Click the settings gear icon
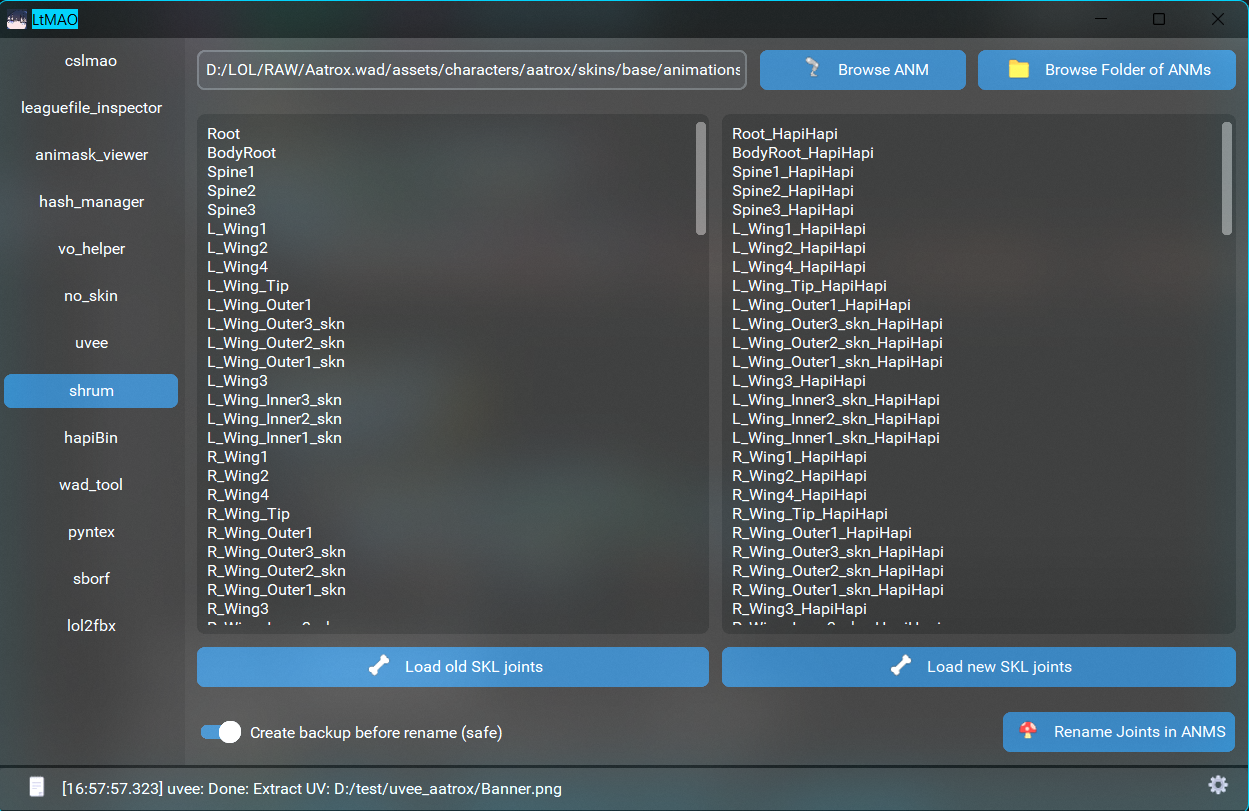Image resolution: width=1249 pixels, height=811 pixels. [1217, 785]
